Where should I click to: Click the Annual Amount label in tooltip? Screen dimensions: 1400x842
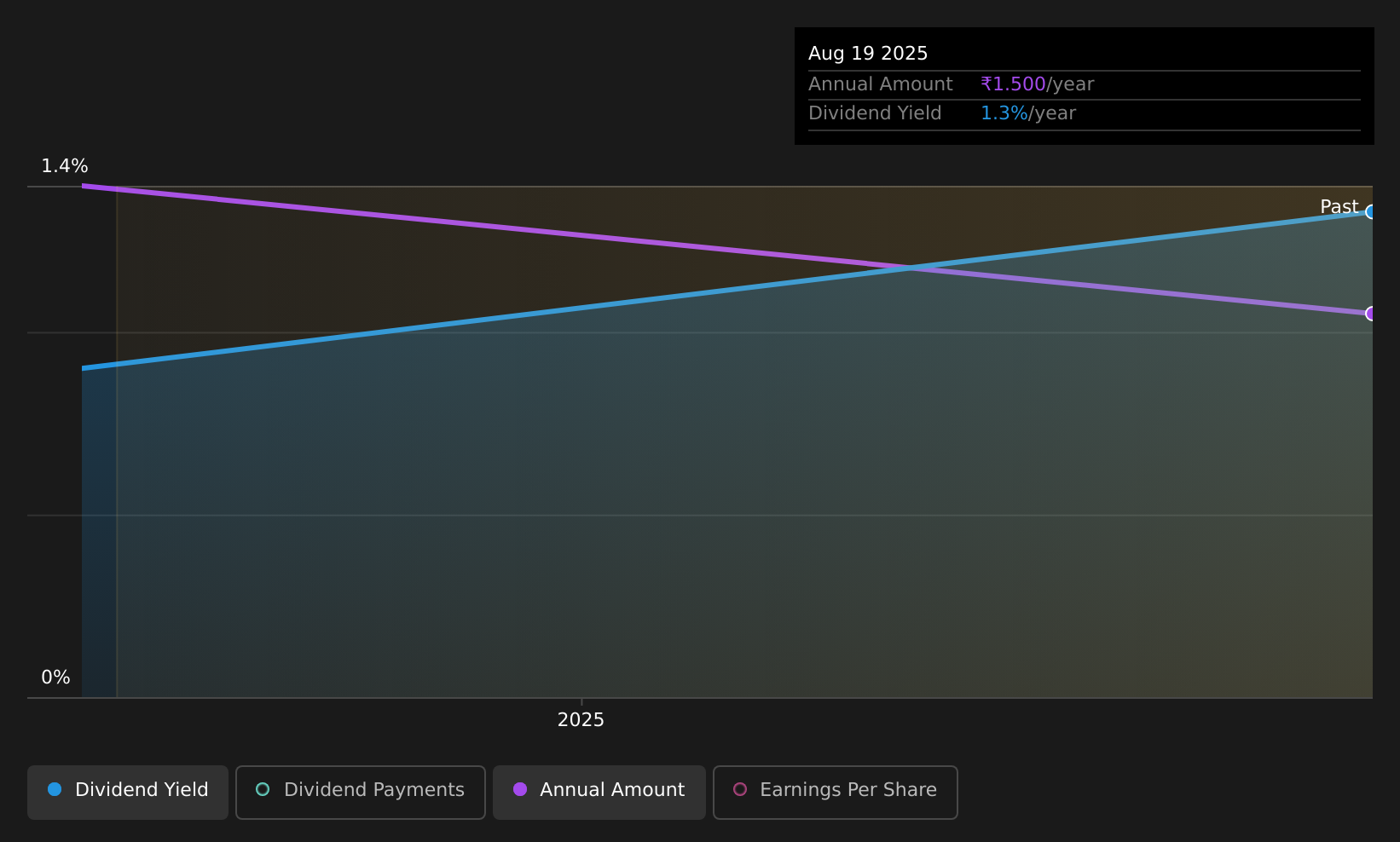881,84
